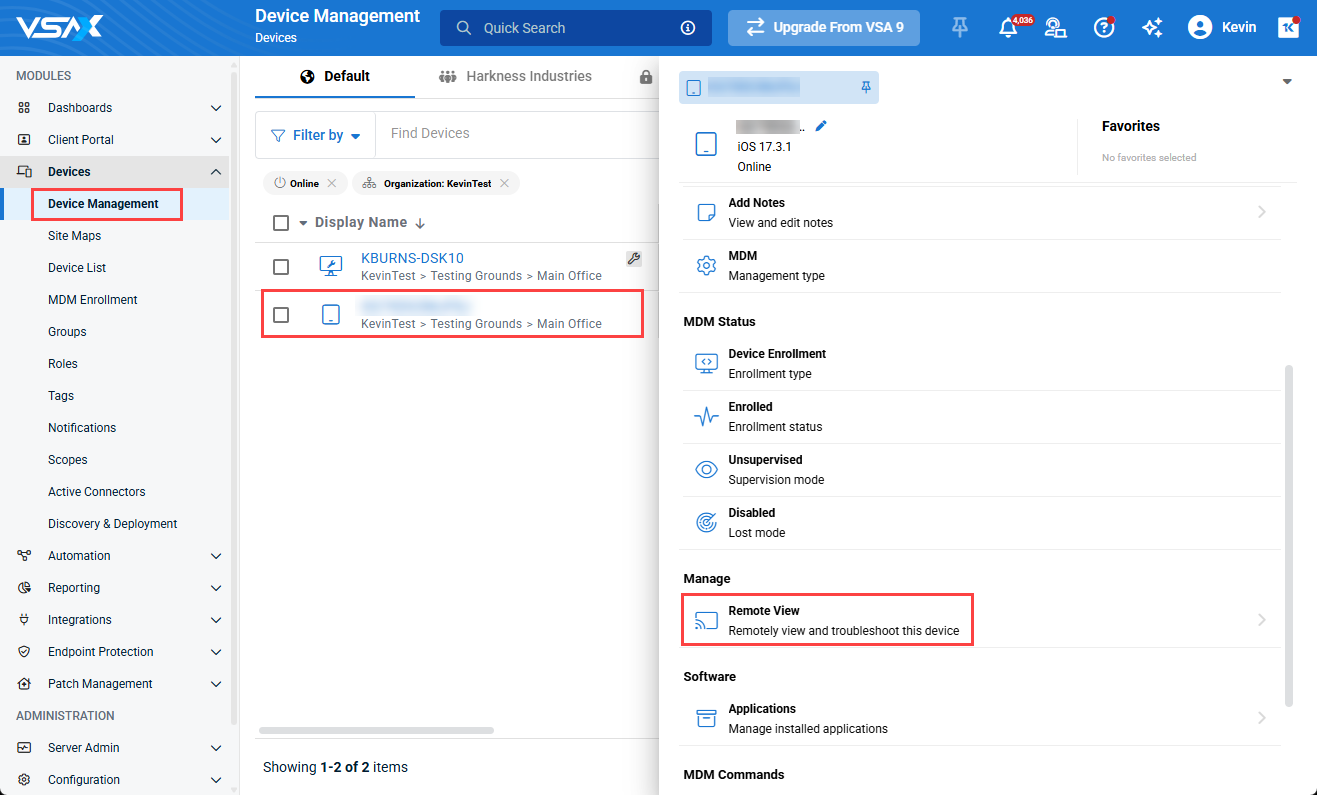Click the Find Devices search field
Screen dimensions: 1317x795
pyautogui.click(x=510, y=134)
